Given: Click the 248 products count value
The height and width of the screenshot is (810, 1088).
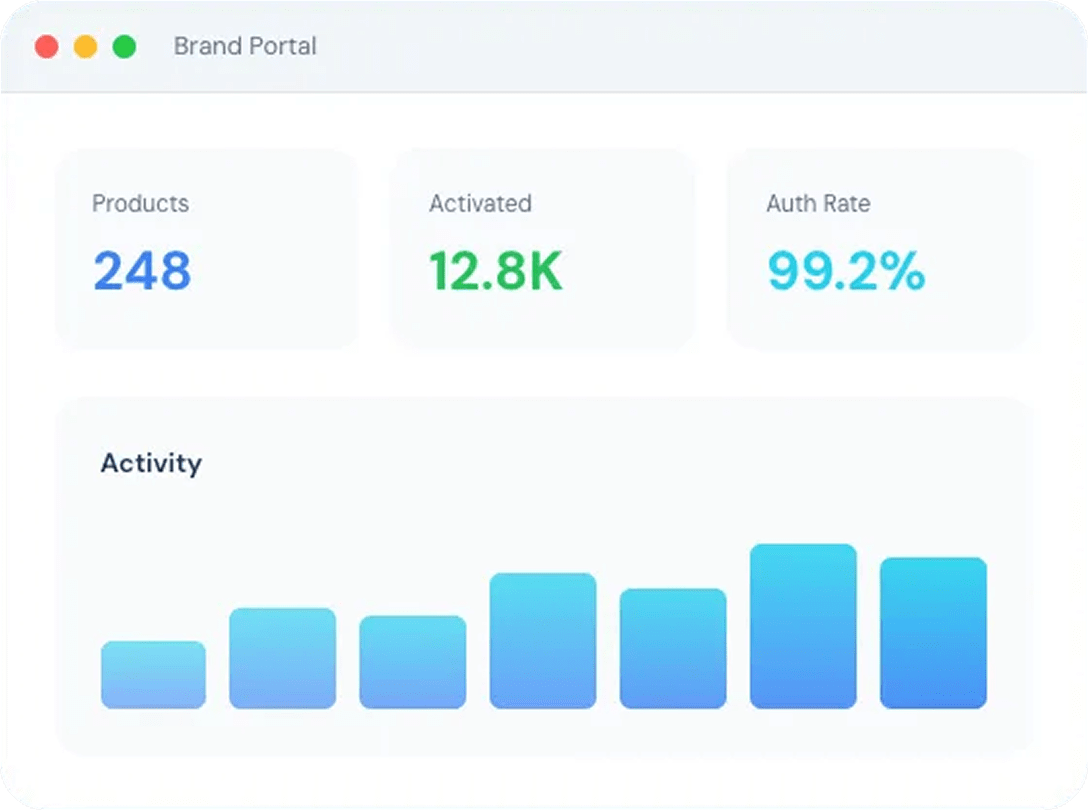Looking at the screenshot, I should (x=142, y=271).
